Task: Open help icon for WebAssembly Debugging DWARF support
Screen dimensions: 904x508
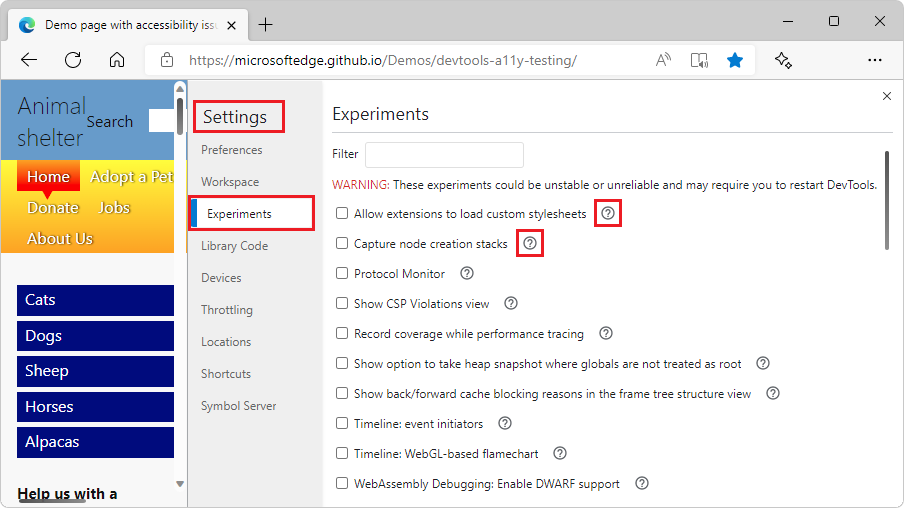Action: 642,483
